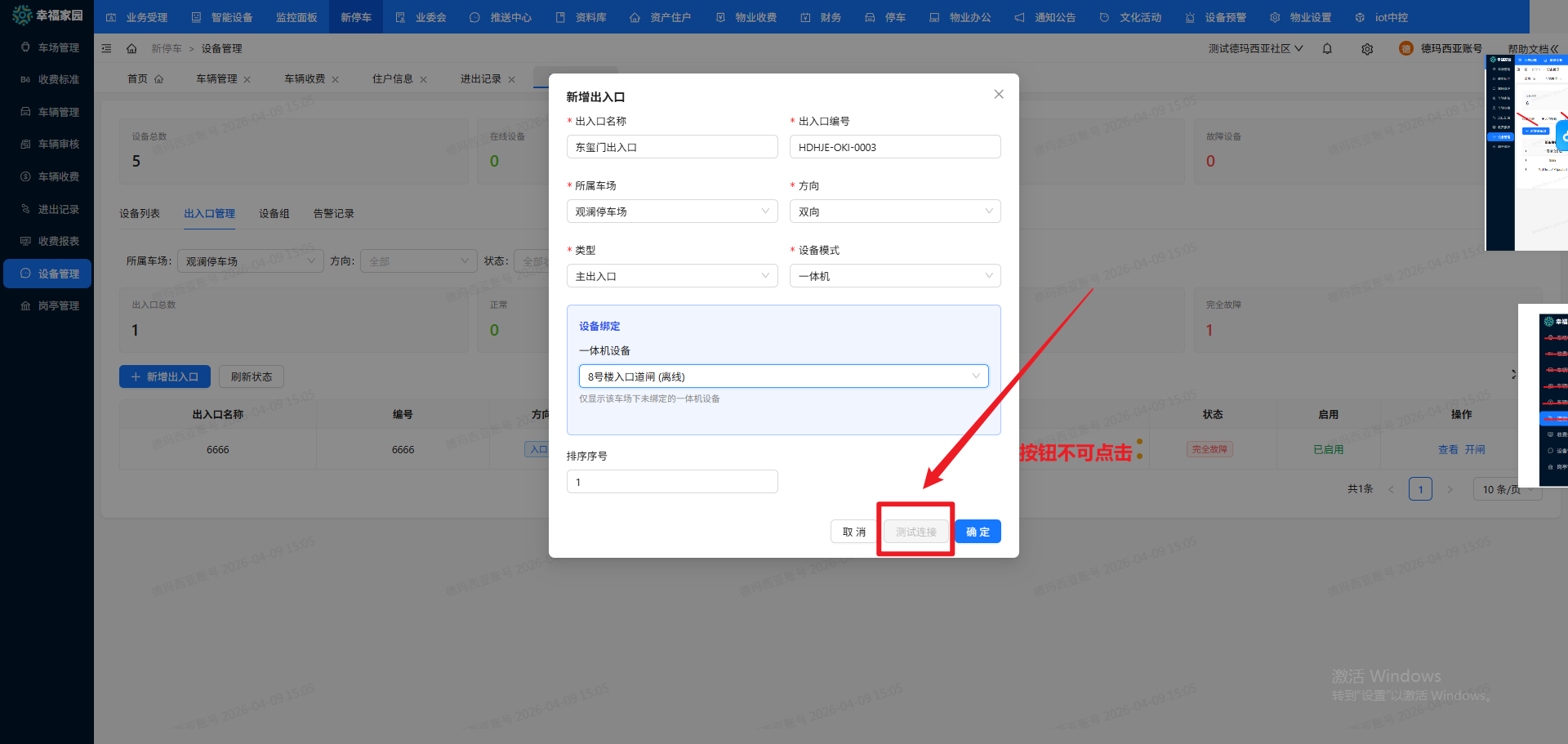Close the 新增出入口 dialog with X icon

[x=998, y=95]
